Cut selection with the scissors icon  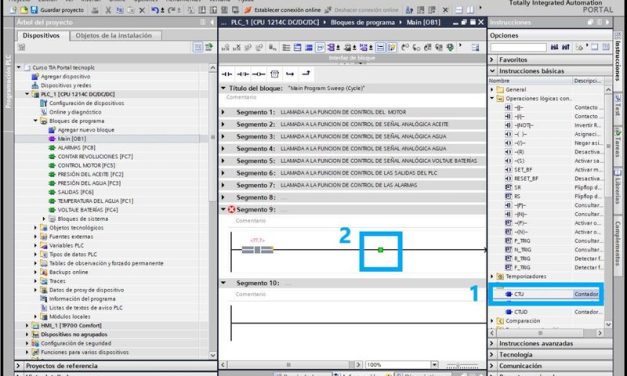[x=108, y=10]
